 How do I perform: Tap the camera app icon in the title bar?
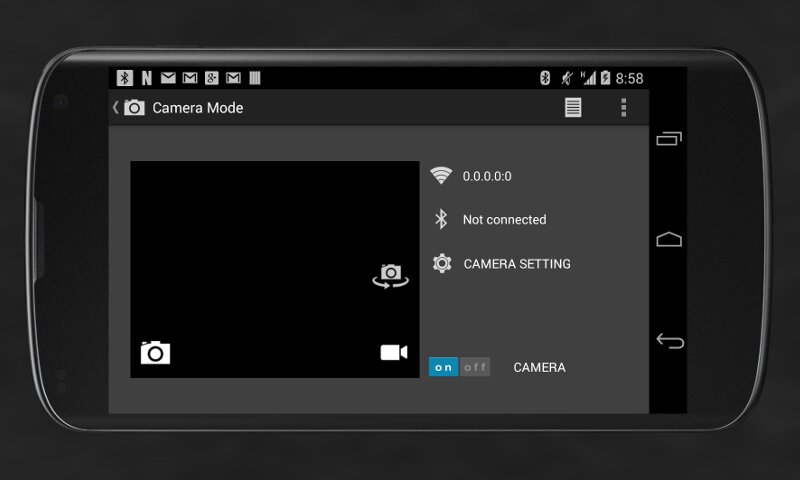(x=134, y=108)
